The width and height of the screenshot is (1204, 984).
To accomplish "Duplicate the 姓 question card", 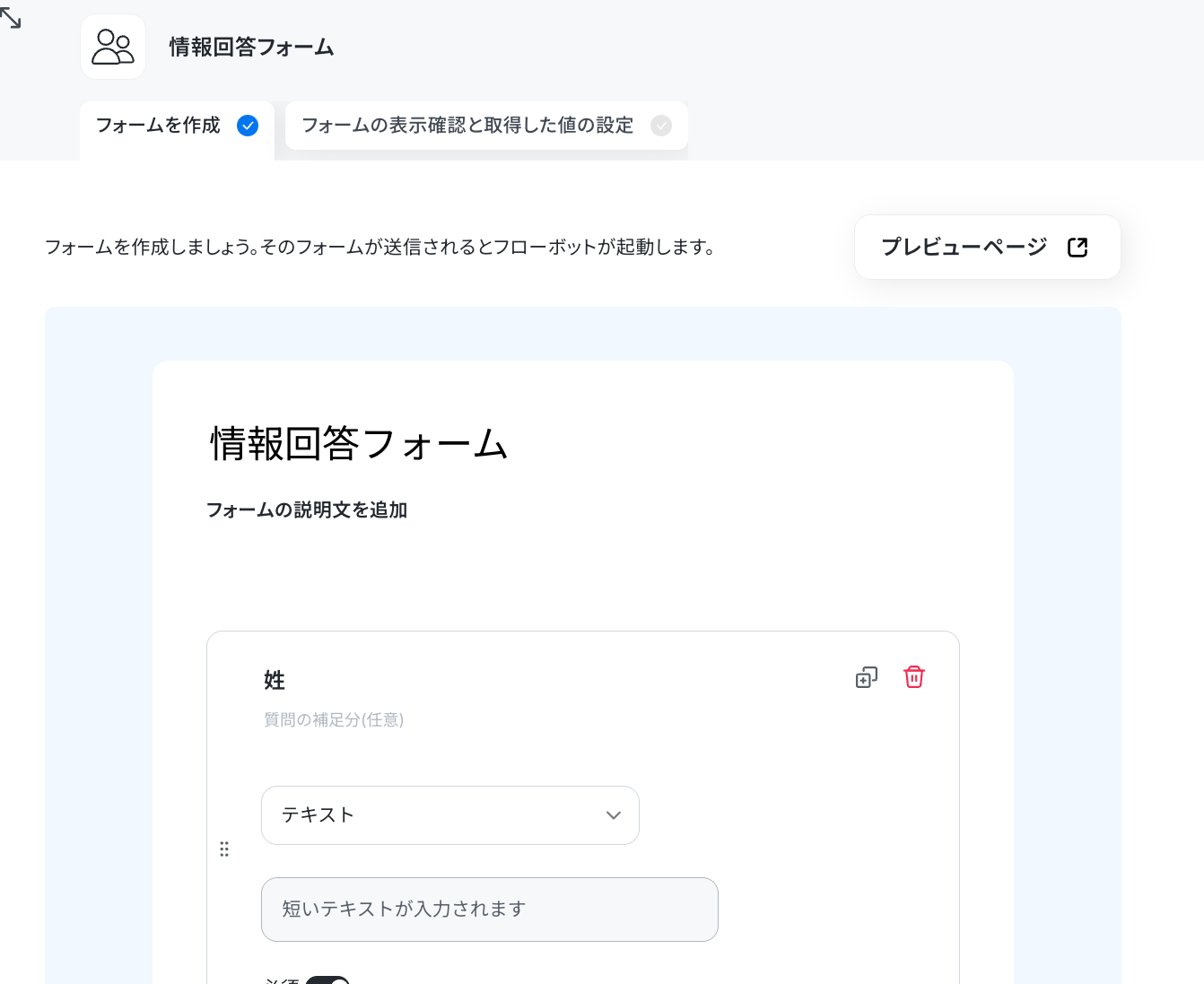I will point(866,677).
